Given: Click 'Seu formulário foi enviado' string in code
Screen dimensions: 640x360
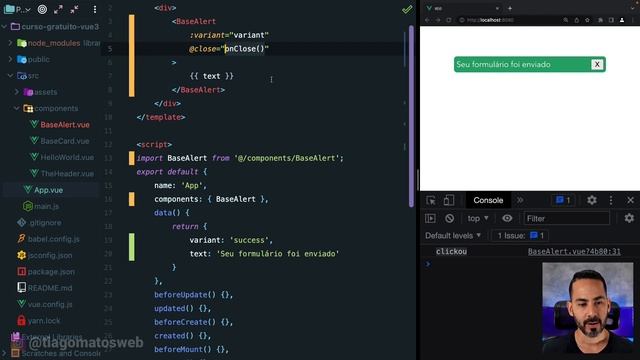Looking at the screenshot, I should coord(278,253).
